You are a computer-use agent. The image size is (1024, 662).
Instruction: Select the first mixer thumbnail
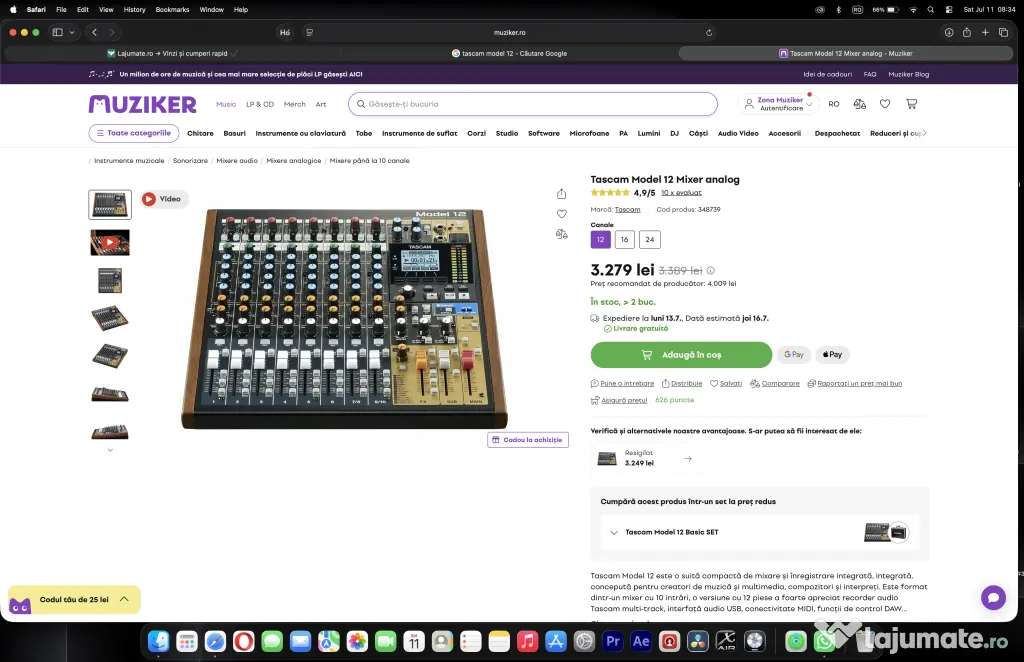pyautogui.click(x=110, y=204)
